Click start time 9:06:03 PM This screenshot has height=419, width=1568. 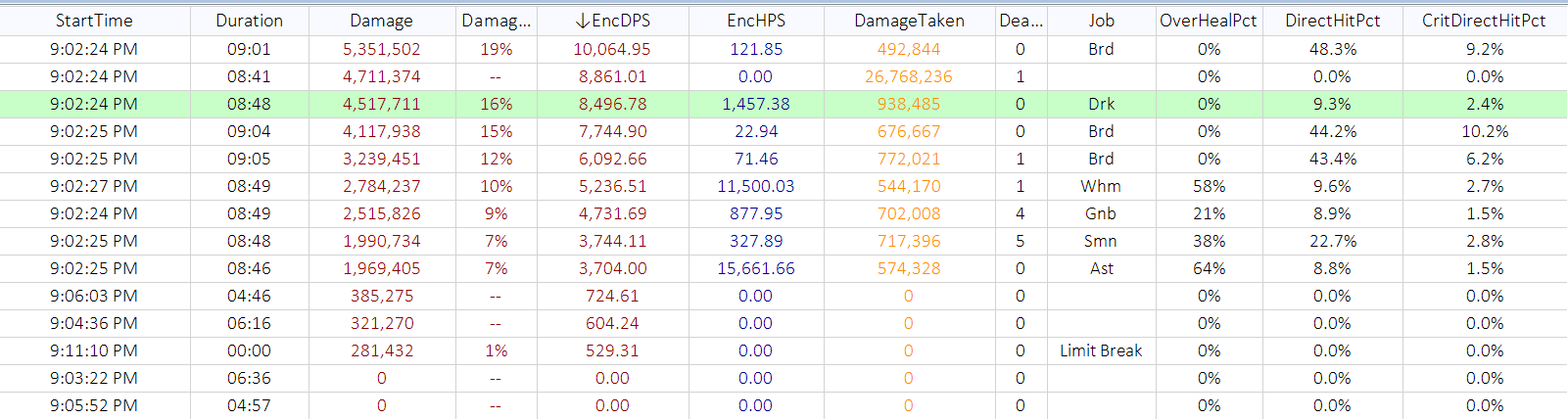click(94, 296)
